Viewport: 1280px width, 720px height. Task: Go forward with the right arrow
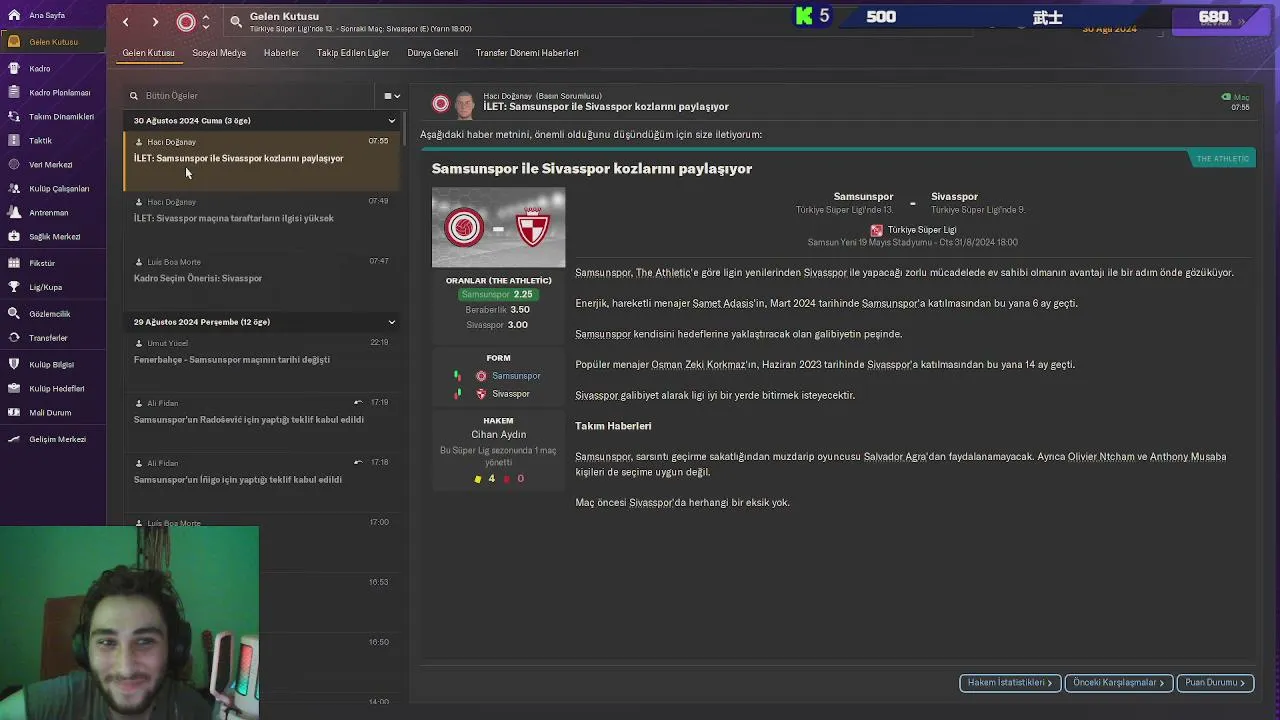click(155, 21)
